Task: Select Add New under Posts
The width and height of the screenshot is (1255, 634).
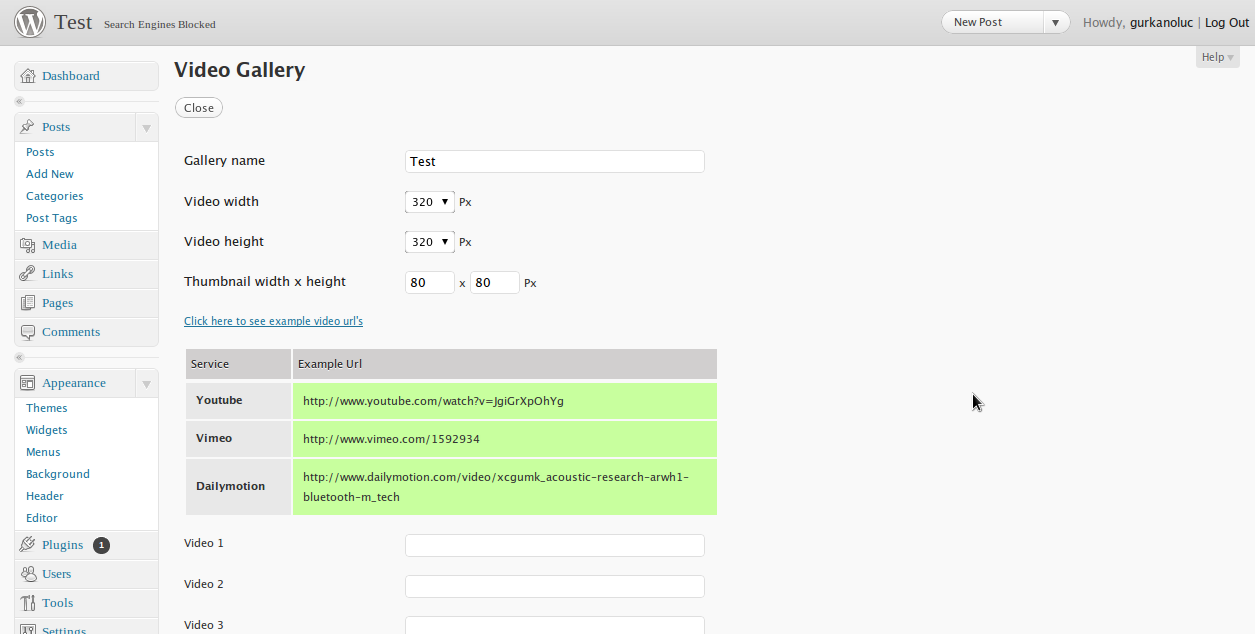Action: (50, 174)
